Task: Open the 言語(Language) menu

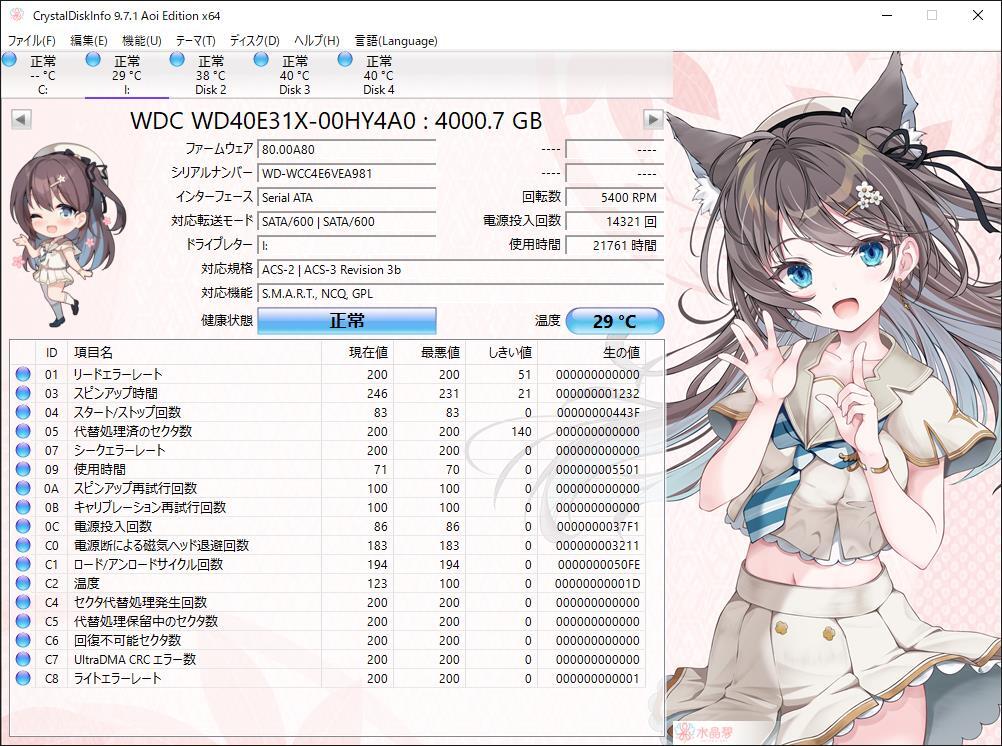Action: tap(396, 41)
